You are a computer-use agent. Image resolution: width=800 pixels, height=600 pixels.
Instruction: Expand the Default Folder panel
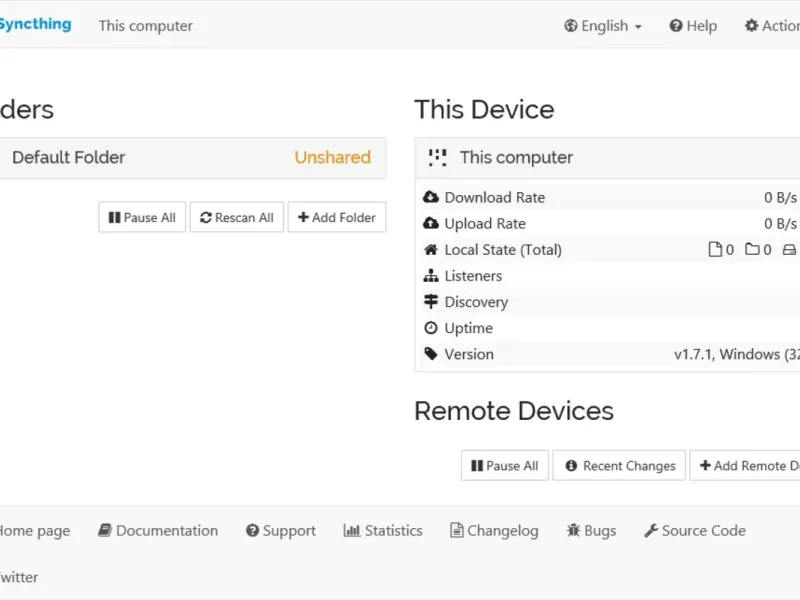[190, 157]
